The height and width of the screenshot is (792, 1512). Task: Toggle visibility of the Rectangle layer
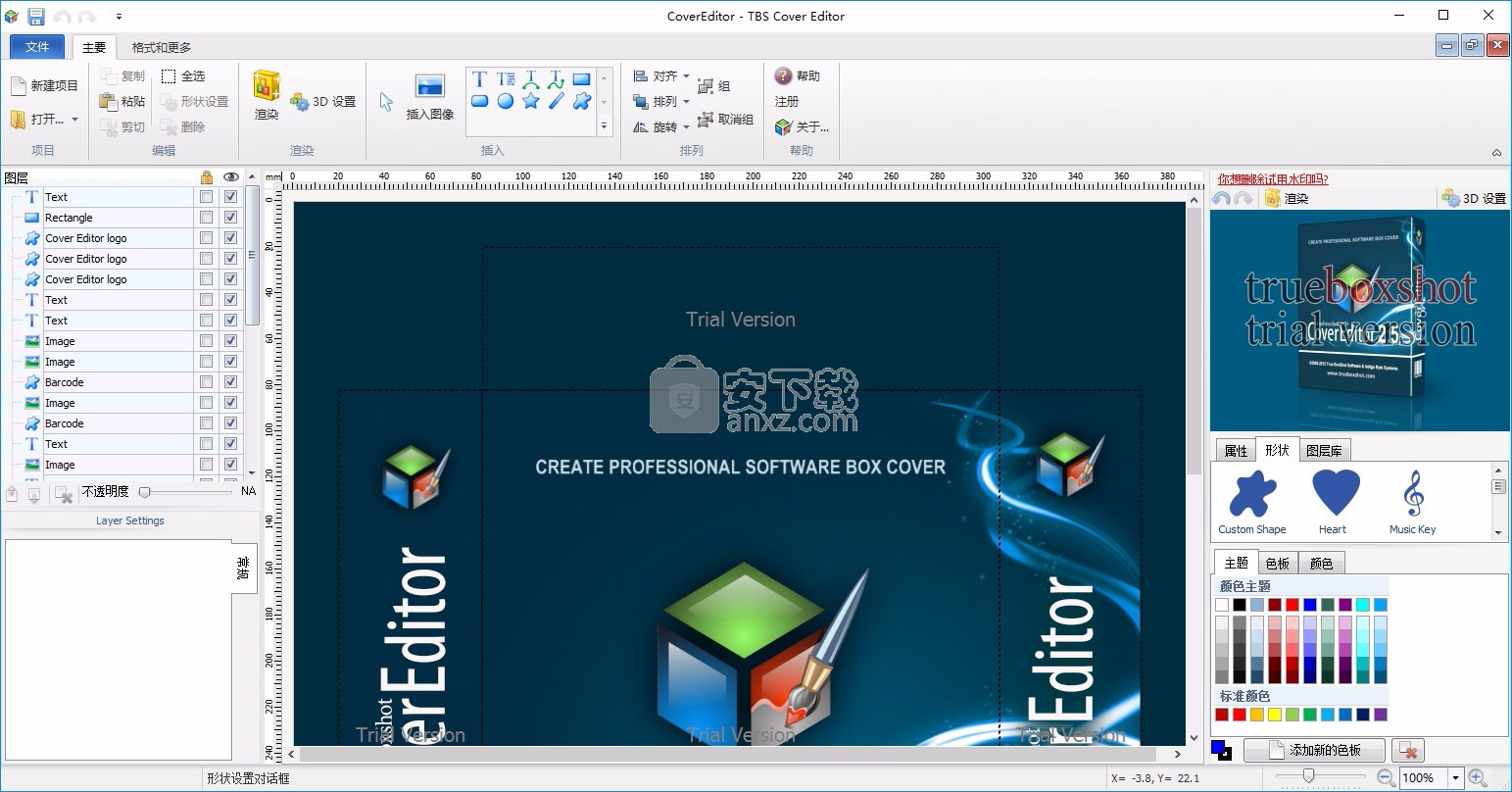click(x=230, y=217)
